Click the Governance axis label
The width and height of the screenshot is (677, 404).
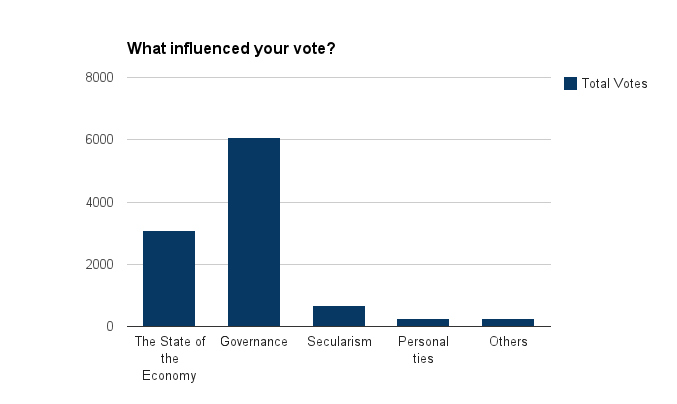point(254,341)
